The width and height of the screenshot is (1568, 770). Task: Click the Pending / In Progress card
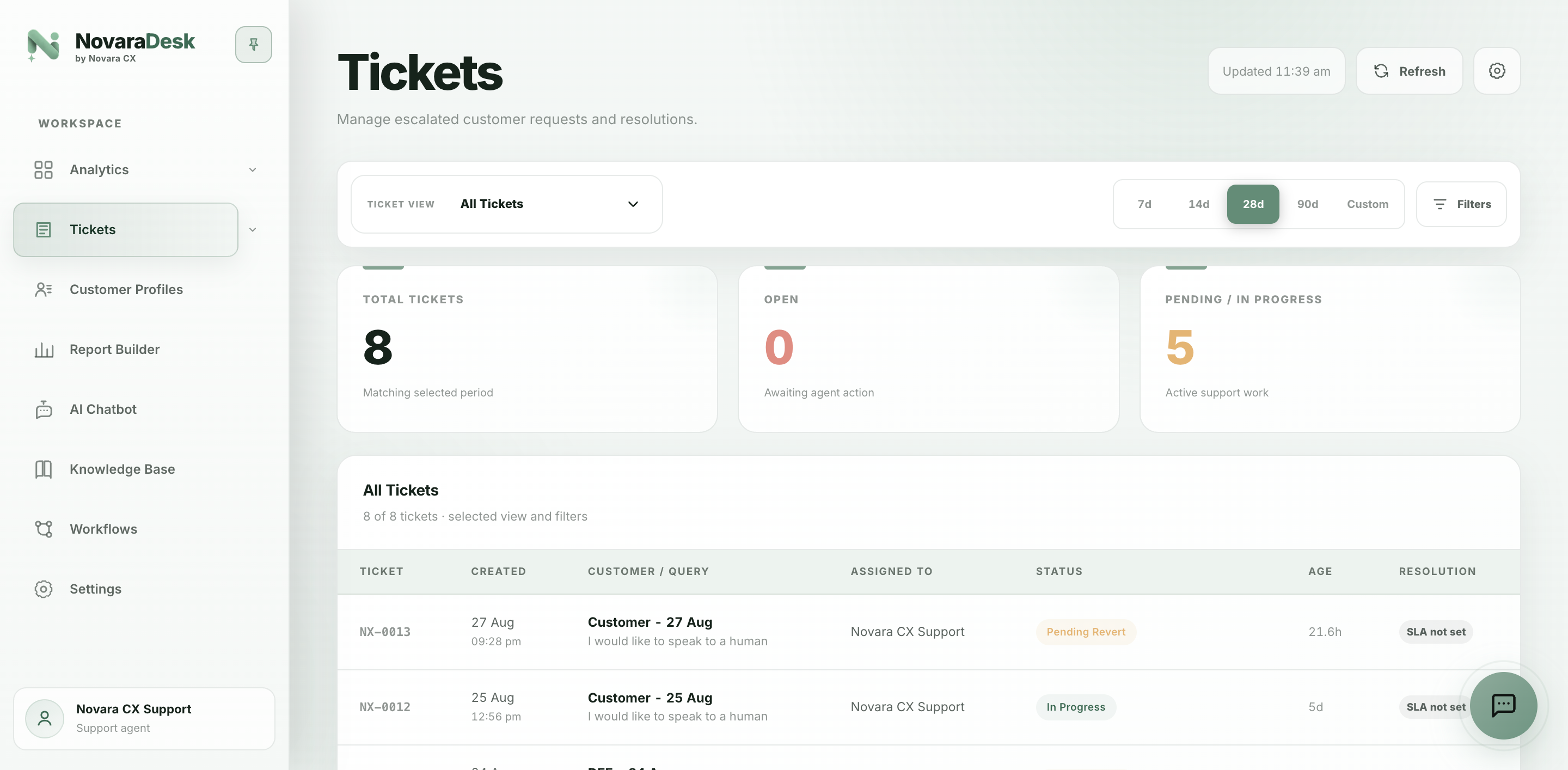coord(1330,349)
